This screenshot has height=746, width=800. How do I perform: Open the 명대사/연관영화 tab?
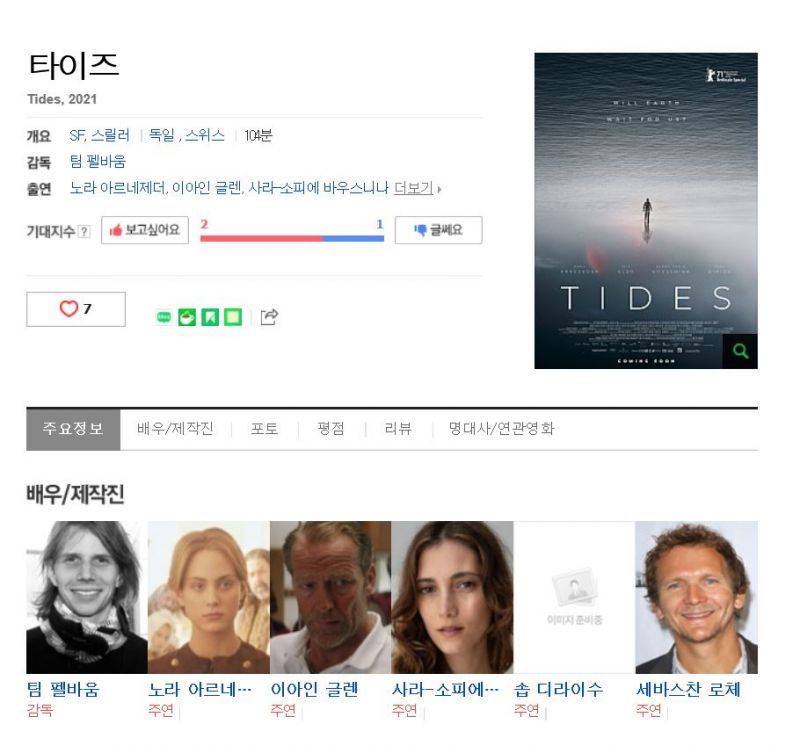pos(502,428)
